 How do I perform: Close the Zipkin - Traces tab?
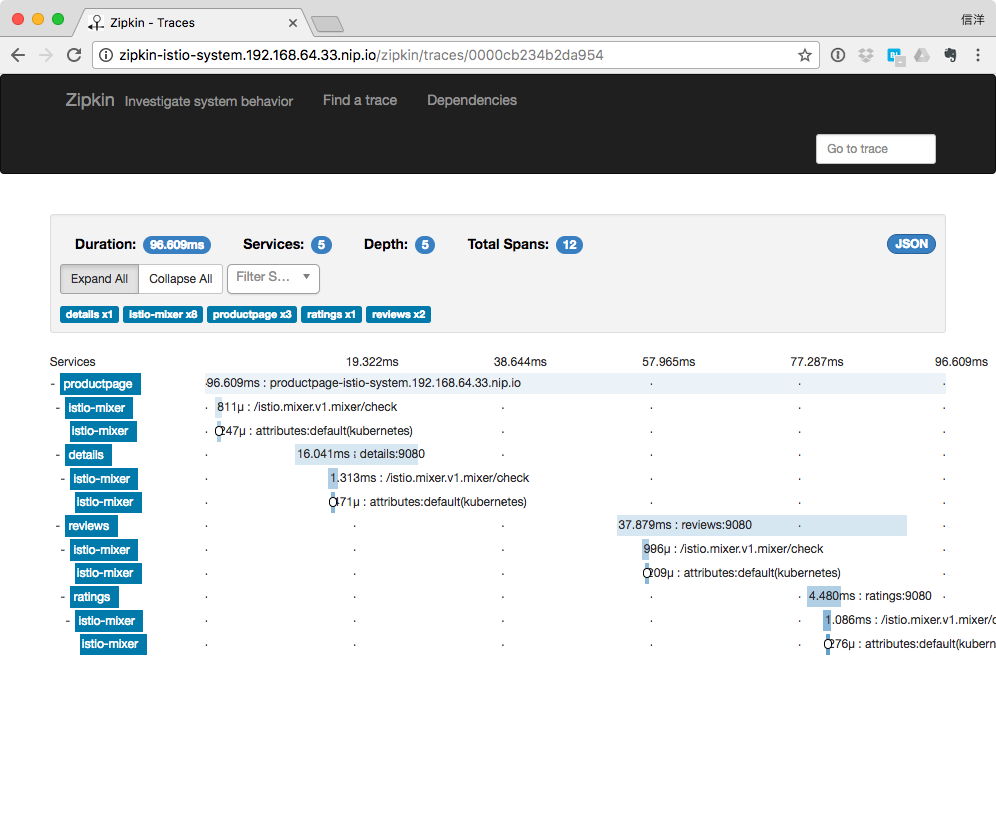pos(293,23)
